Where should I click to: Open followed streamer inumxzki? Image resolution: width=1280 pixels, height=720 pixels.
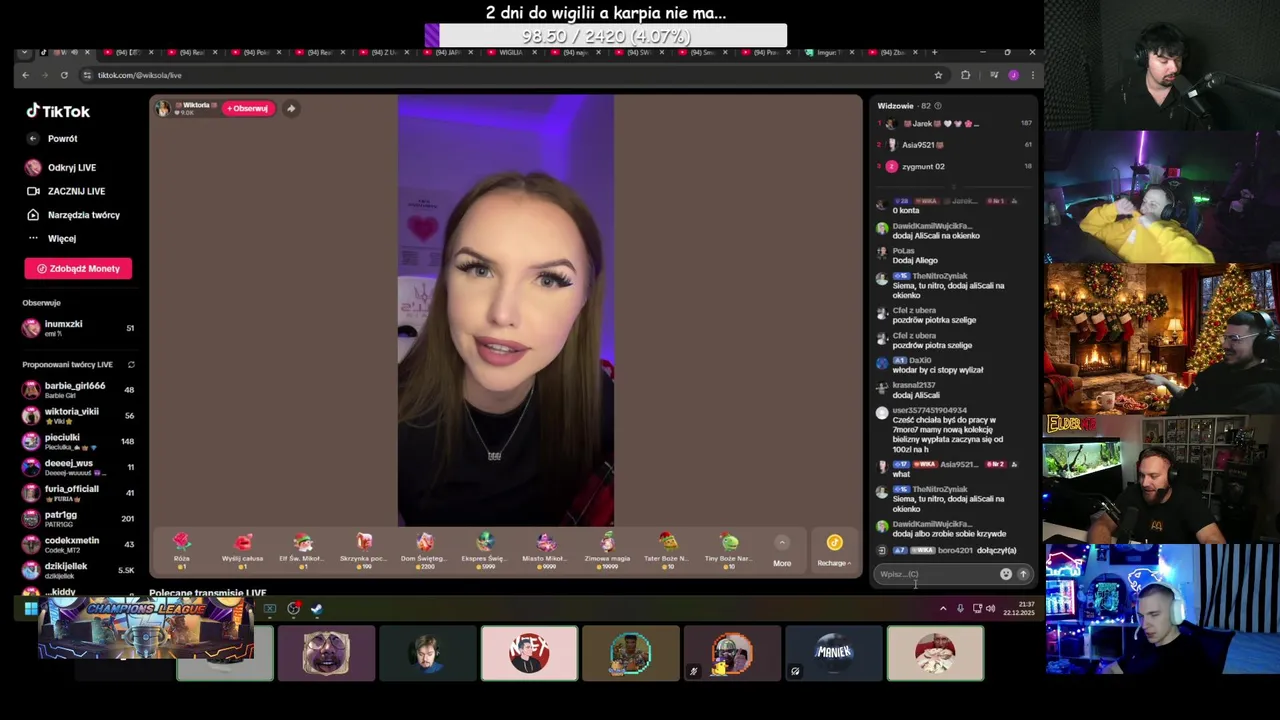point(78,328)
